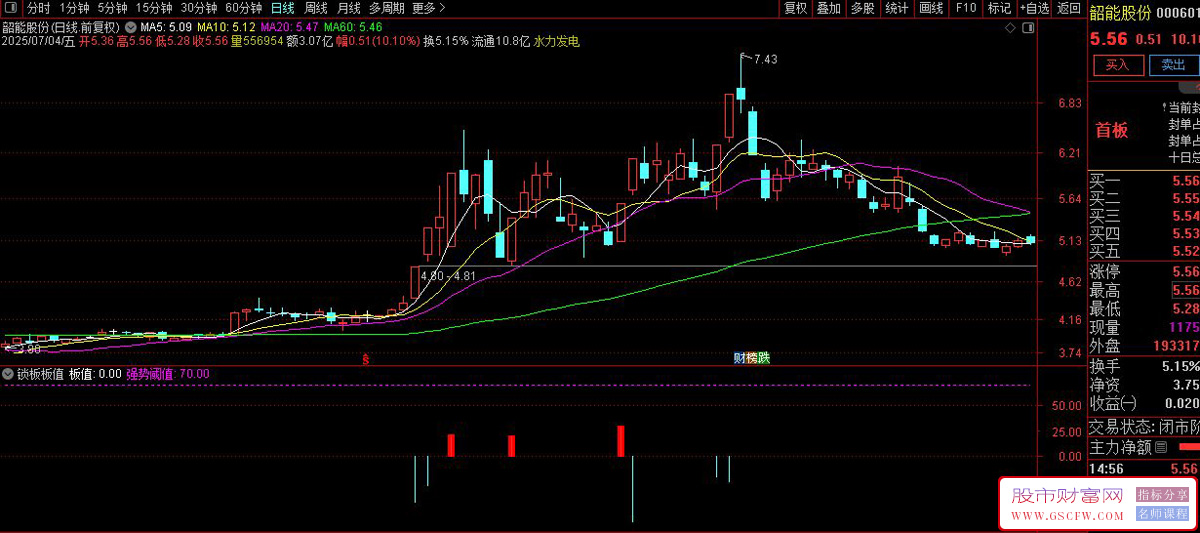
Task: Click the MA60: 5.46 label
Action: 353,26
